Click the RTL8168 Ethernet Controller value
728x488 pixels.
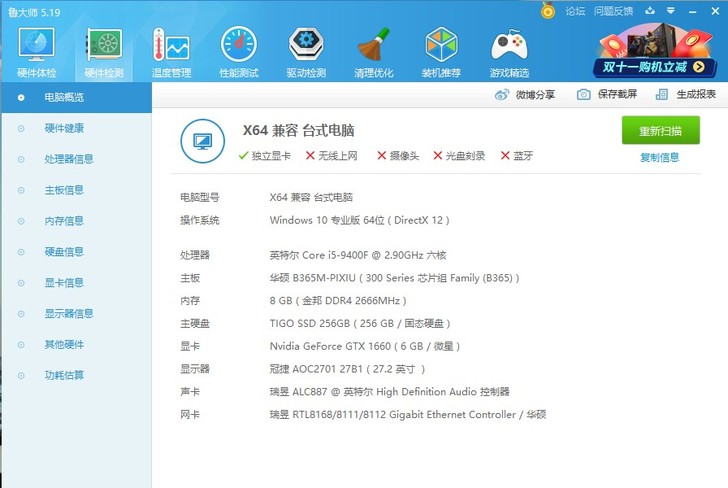point(408,415)
